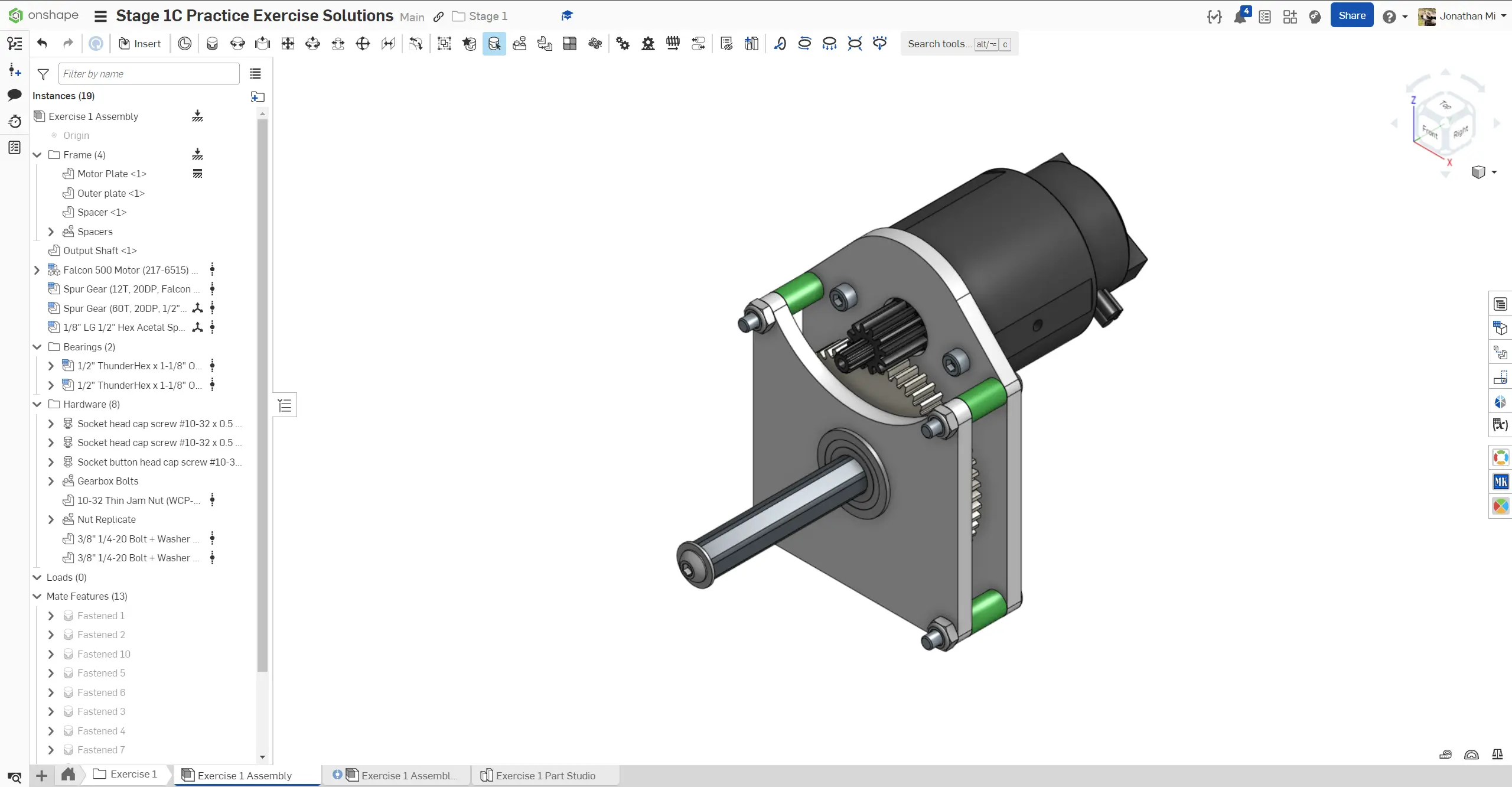Switch to Exercise 1 Part Studio tab
The height and width of the screenshot is (787, 1512).
coord(545,775)
